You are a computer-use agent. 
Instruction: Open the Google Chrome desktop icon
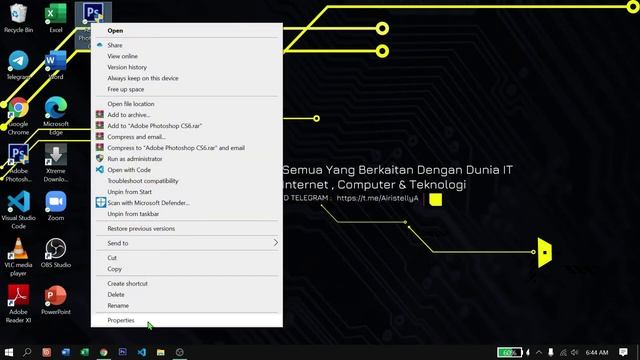click(18, 116)
